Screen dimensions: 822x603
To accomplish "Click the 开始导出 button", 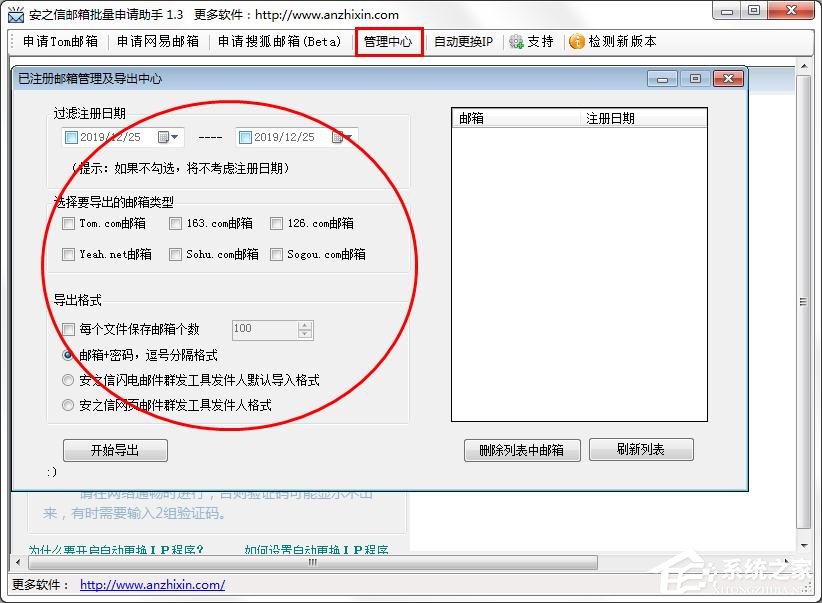I will 115,450.
